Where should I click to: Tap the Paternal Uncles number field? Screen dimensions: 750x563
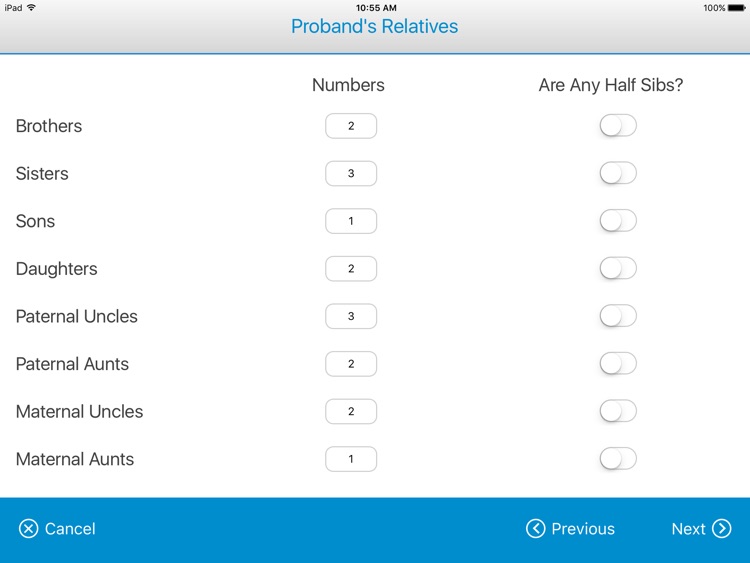(x=351, y=316)
